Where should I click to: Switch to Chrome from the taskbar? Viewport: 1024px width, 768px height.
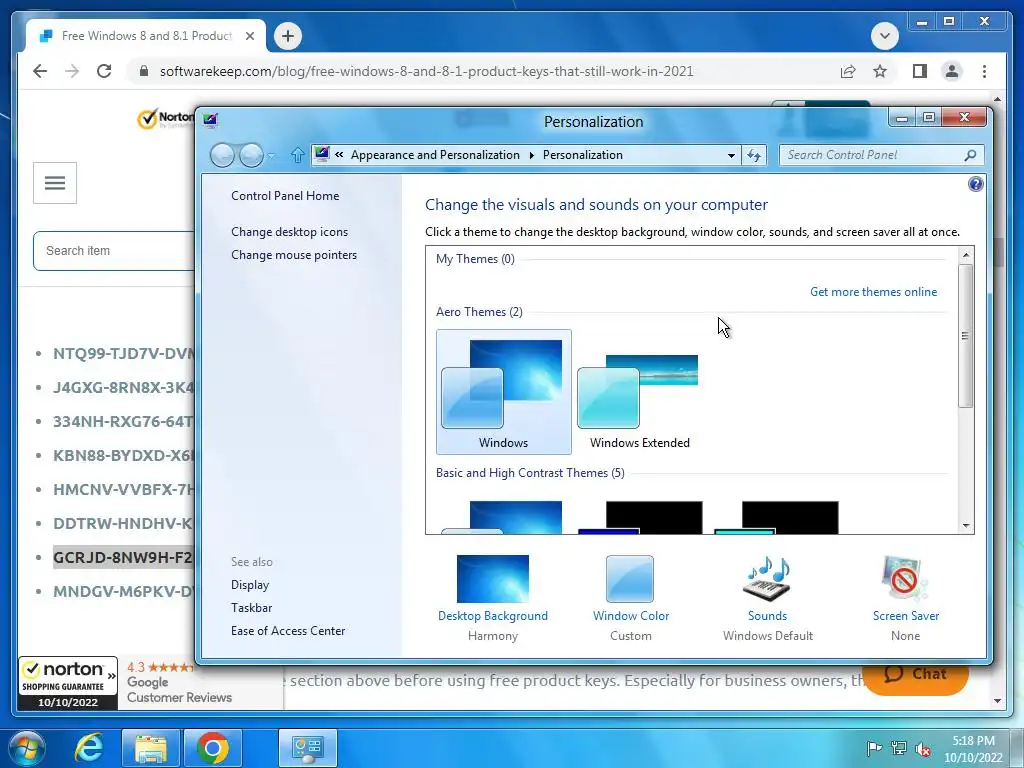(212, 748)
